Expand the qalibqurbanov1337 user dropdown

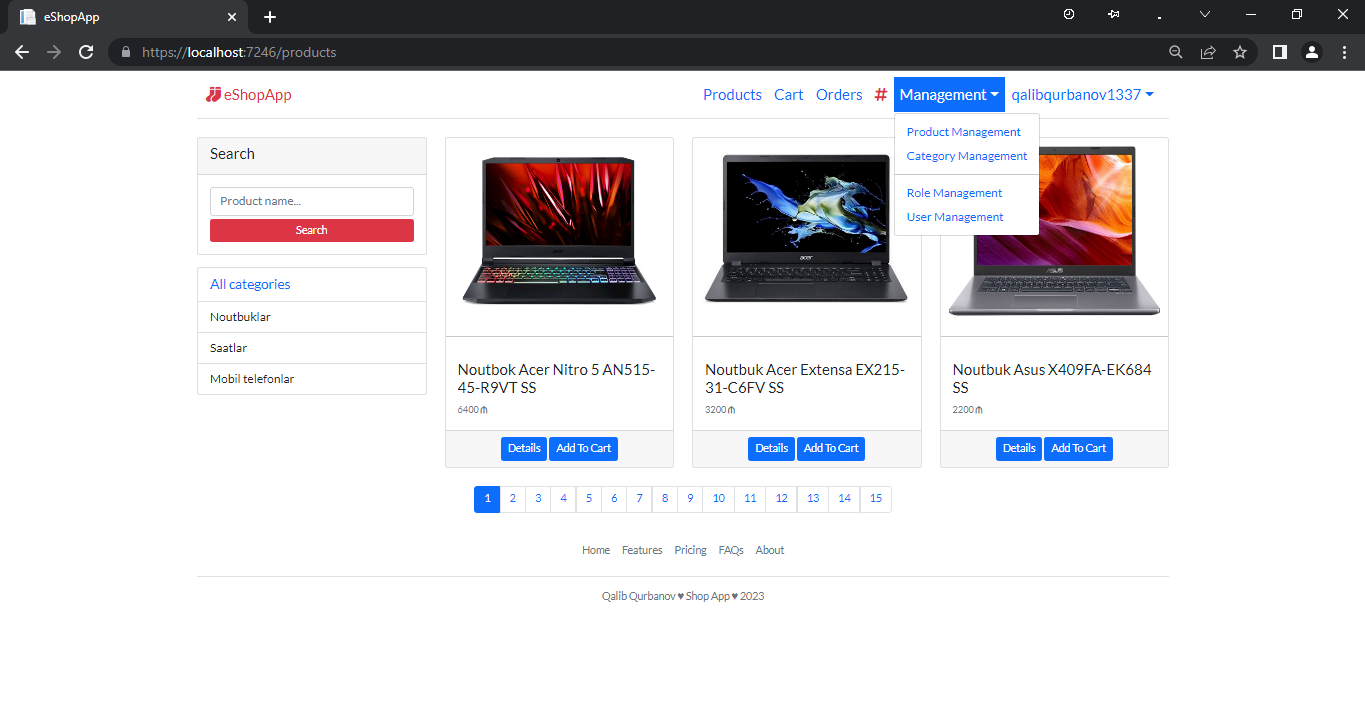tap(1082, 95)
